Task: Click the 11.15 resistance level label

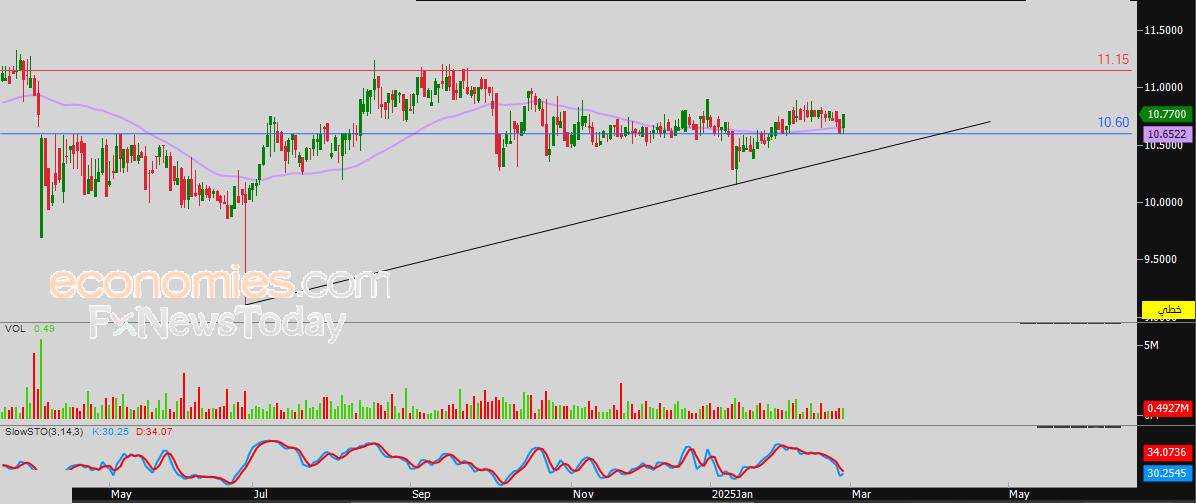Action: (1113, 59)
